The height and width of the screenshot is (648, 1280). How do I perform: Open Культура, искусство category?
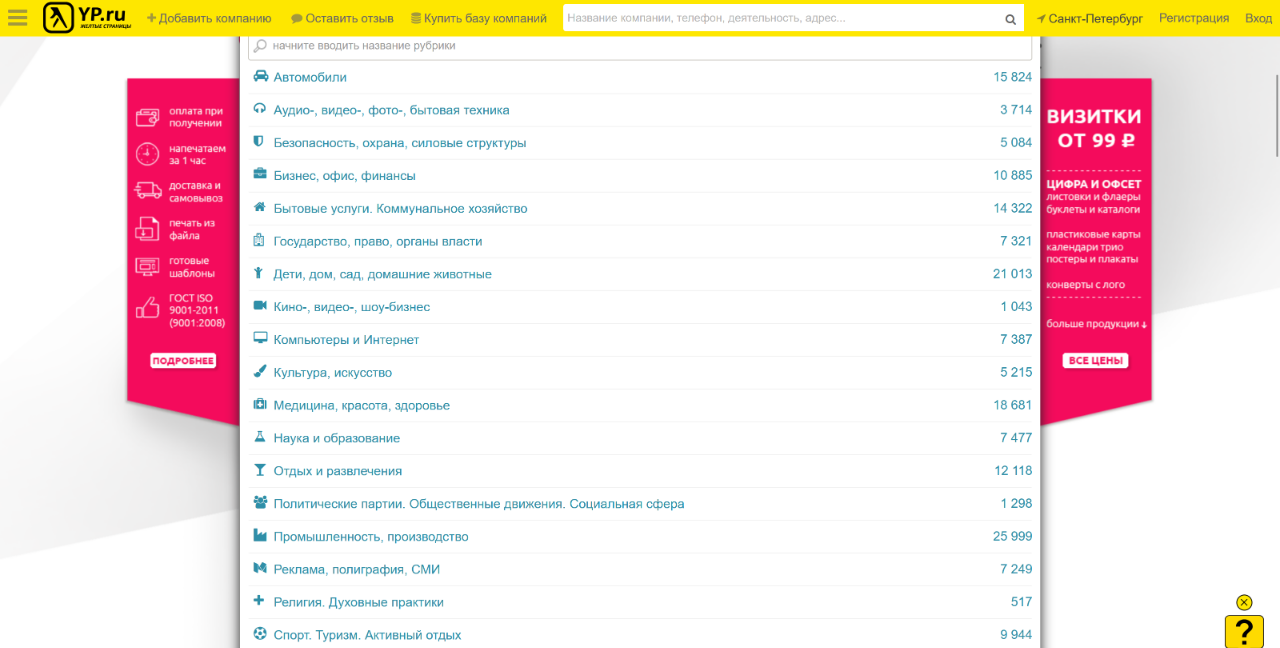333,372
